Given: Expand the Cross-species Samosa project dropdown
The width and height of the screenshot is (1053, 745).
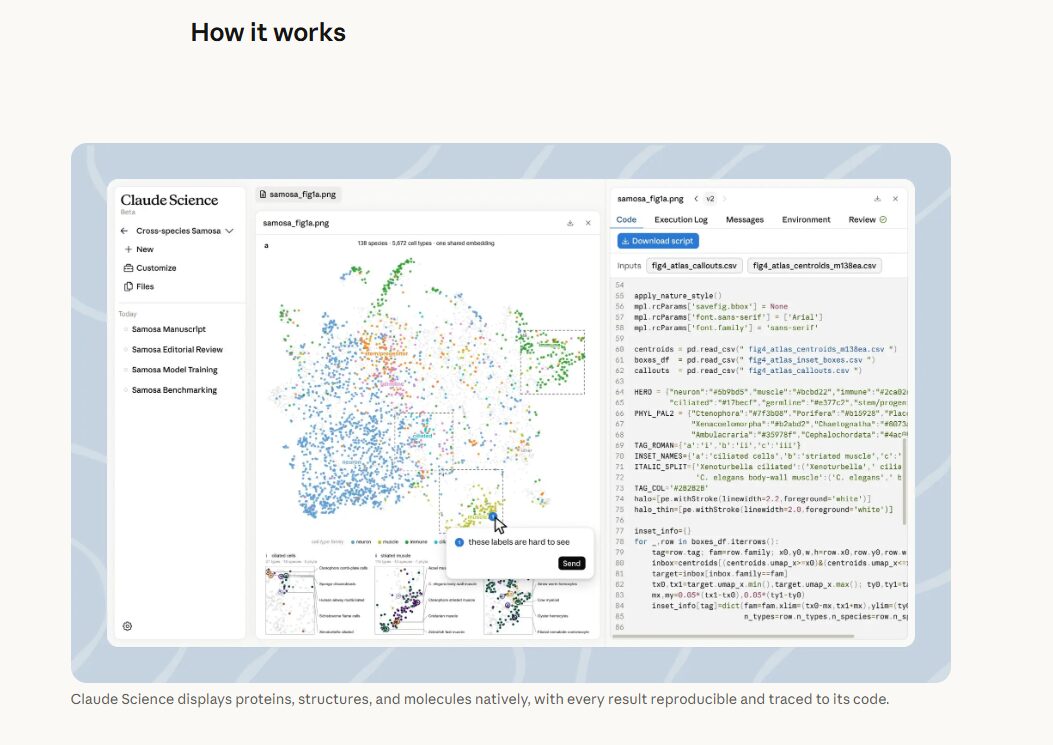Looking at the screenshot, I should coord(230,230).
